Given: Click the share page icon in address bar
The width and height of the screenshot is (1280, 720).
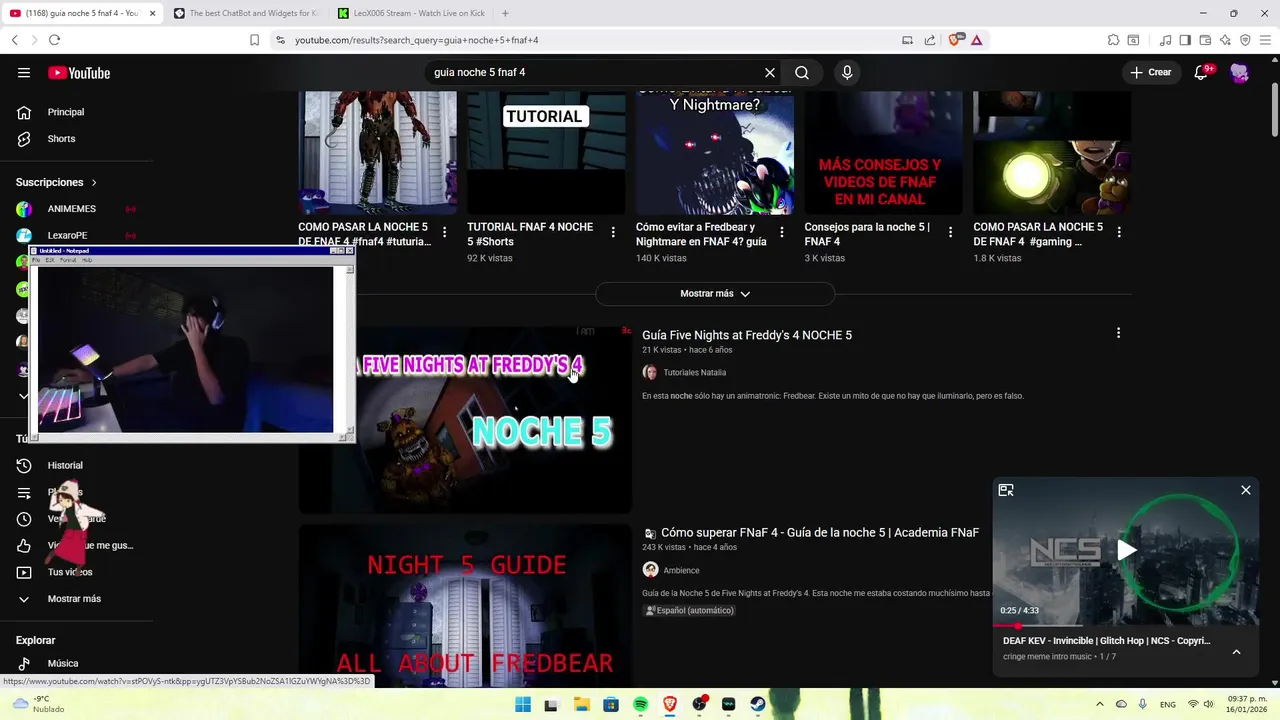Looking at the screenshot, I should 930,40.
